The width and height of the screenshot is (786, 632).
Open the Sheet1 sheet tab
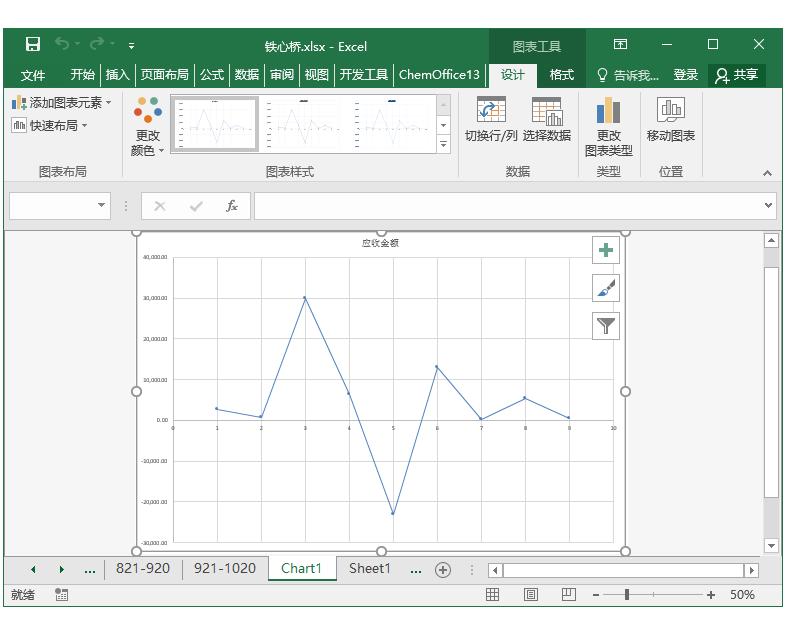tap(369, 568)
